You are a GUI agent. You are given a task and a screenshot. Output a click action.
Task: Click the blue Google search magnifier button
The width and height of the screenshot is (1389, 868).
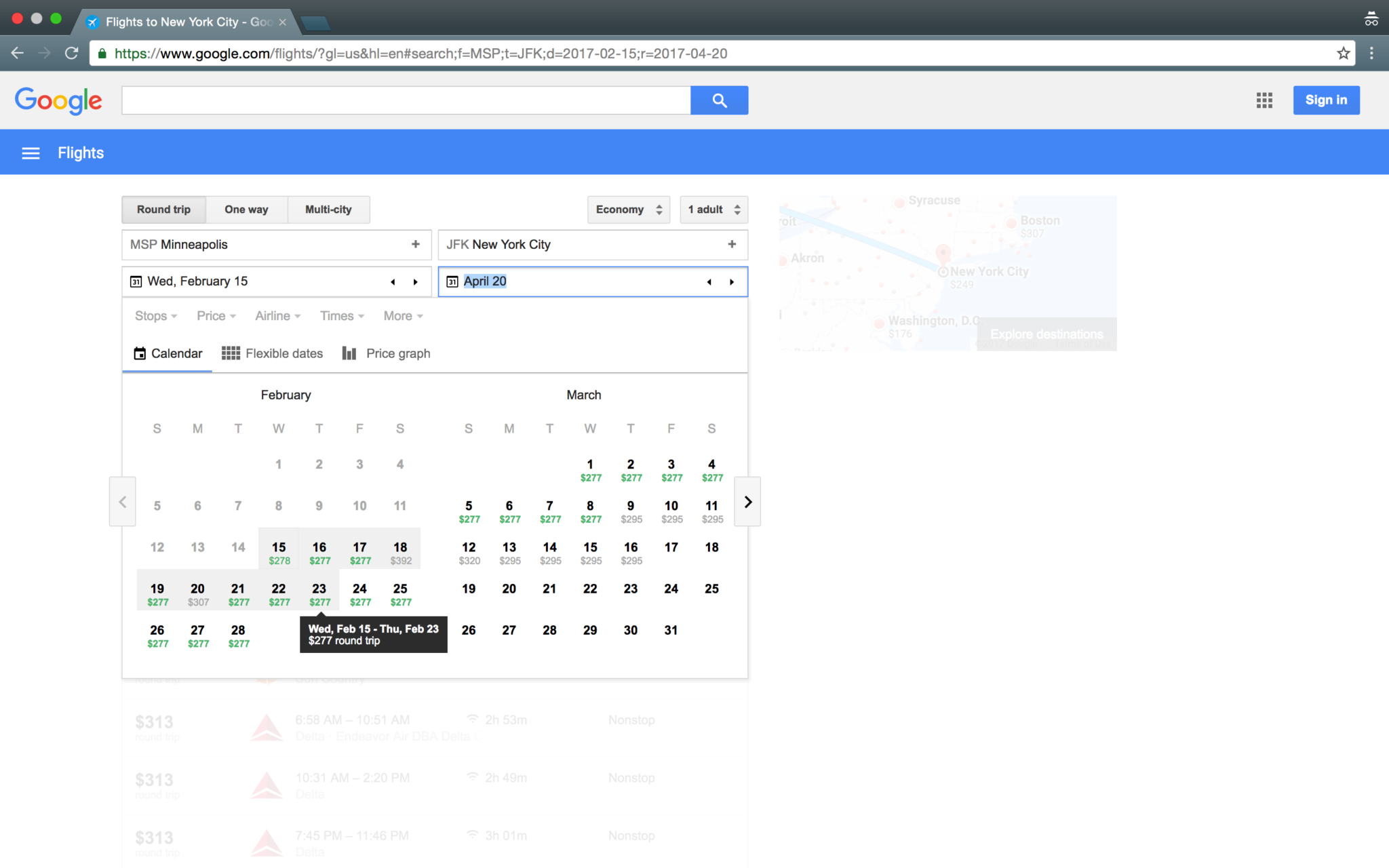pyautogui.click(x=719, y=100)
